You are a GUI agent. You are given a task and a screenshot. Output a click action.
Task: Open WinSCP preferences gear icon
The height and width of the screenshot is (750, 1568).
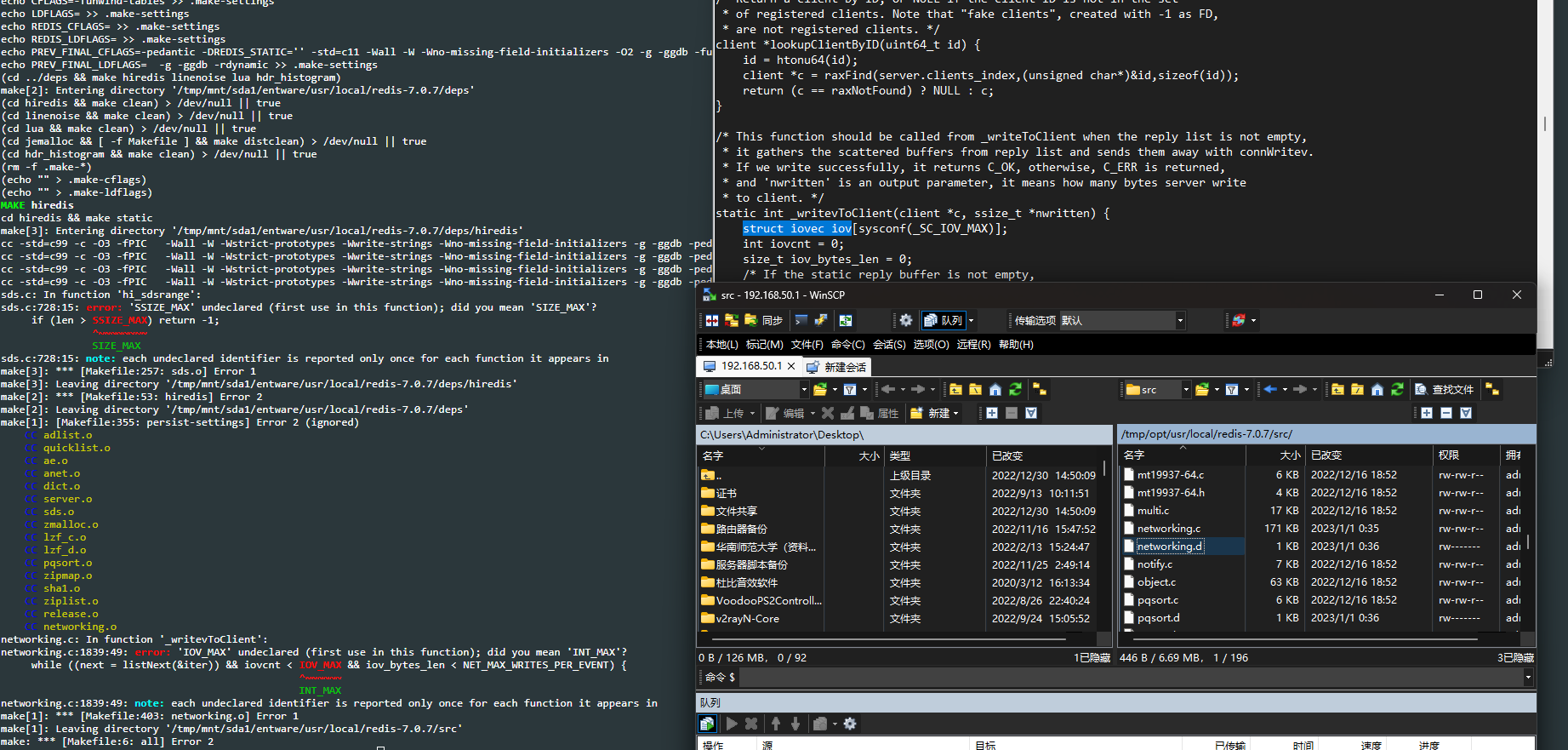pos(905,320)
